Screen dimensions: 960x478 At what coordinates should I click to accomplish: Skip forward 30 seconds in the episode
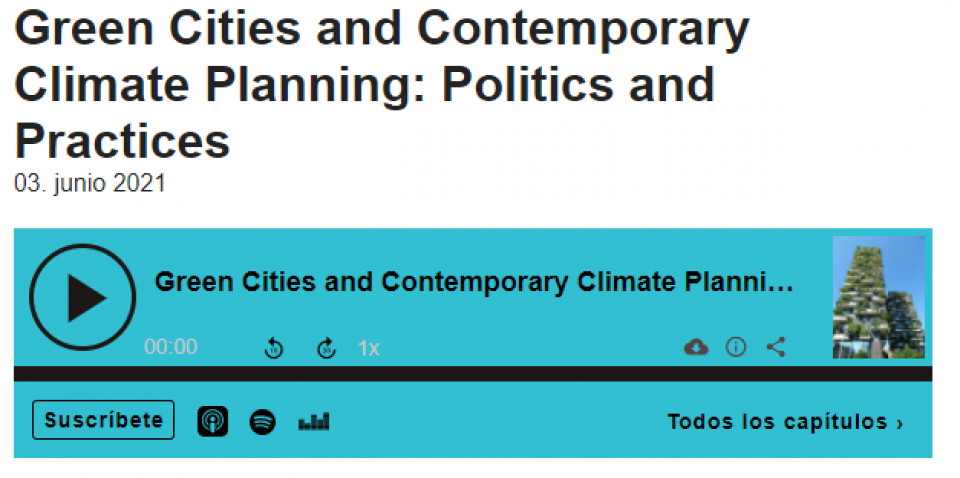click(x=326, y=348)
